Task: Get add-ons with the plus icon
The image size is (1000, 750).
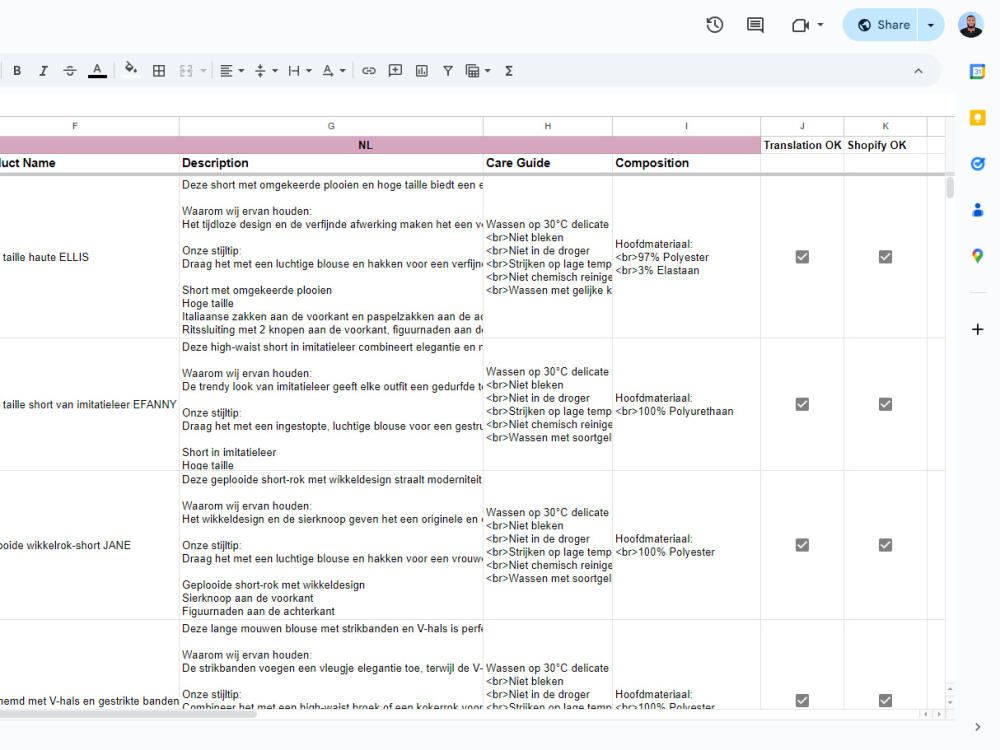Action: pos(978,329)
